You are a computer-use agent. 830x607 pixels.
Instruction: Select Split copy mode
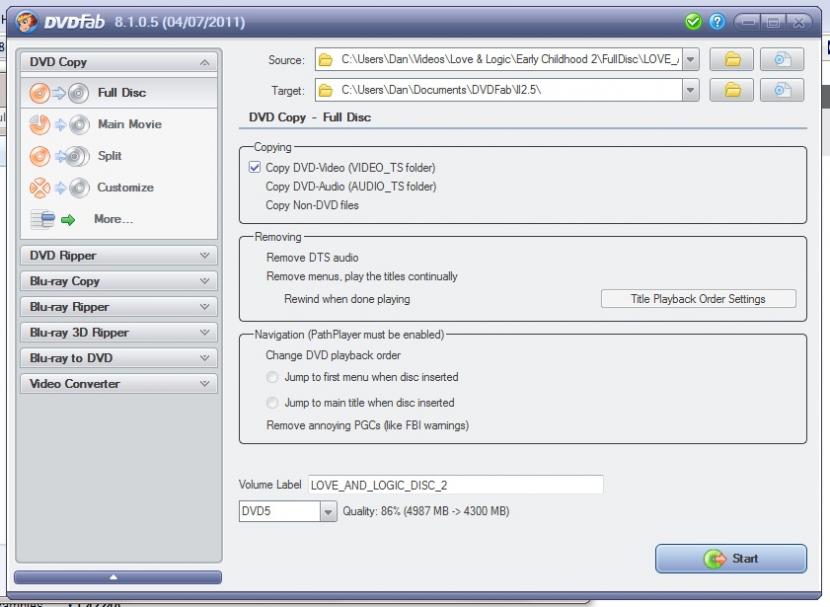(x=119, y=156)
